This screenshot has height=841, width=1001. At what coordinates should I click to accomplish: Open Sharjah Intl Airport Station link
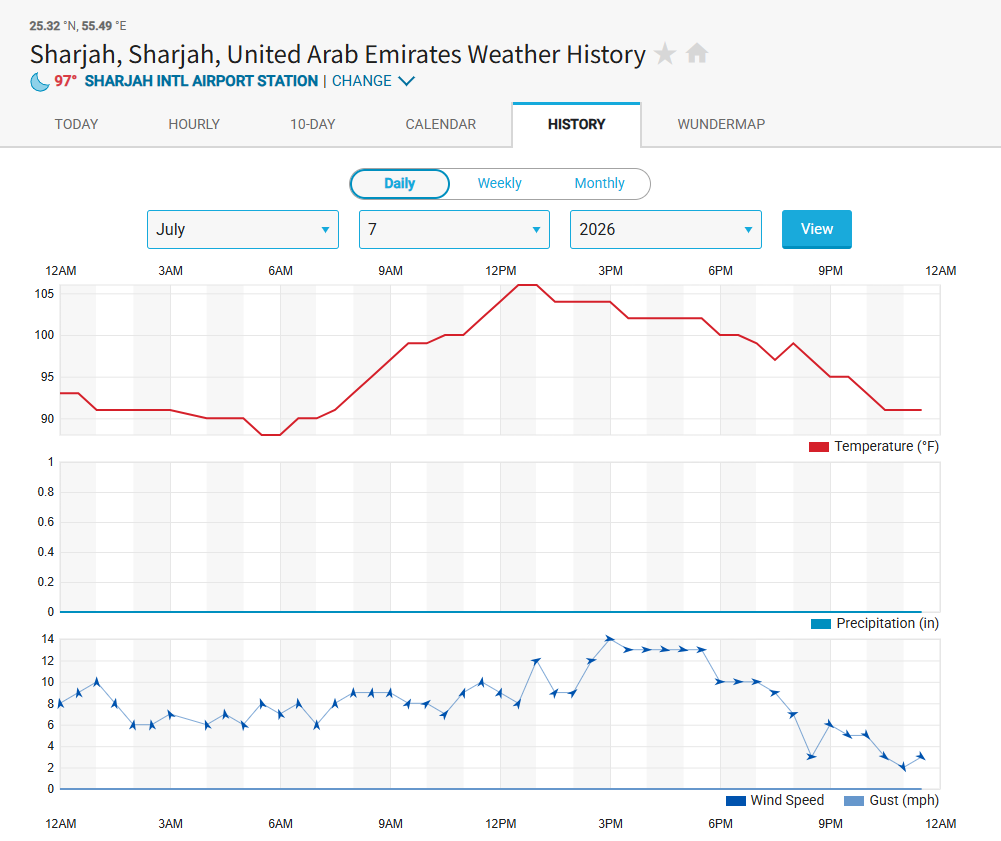click(x=201, y=81)
